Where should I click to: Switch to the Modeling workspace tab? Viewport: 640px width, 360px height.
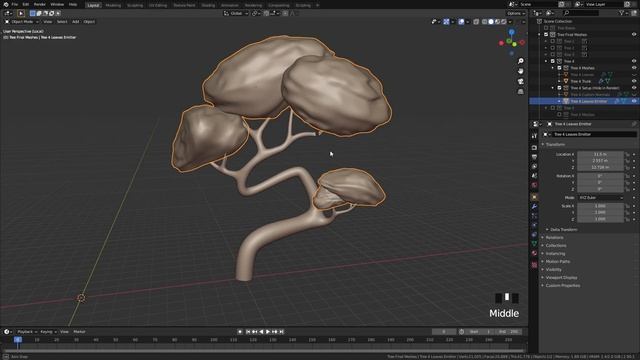tap(113, 5)
